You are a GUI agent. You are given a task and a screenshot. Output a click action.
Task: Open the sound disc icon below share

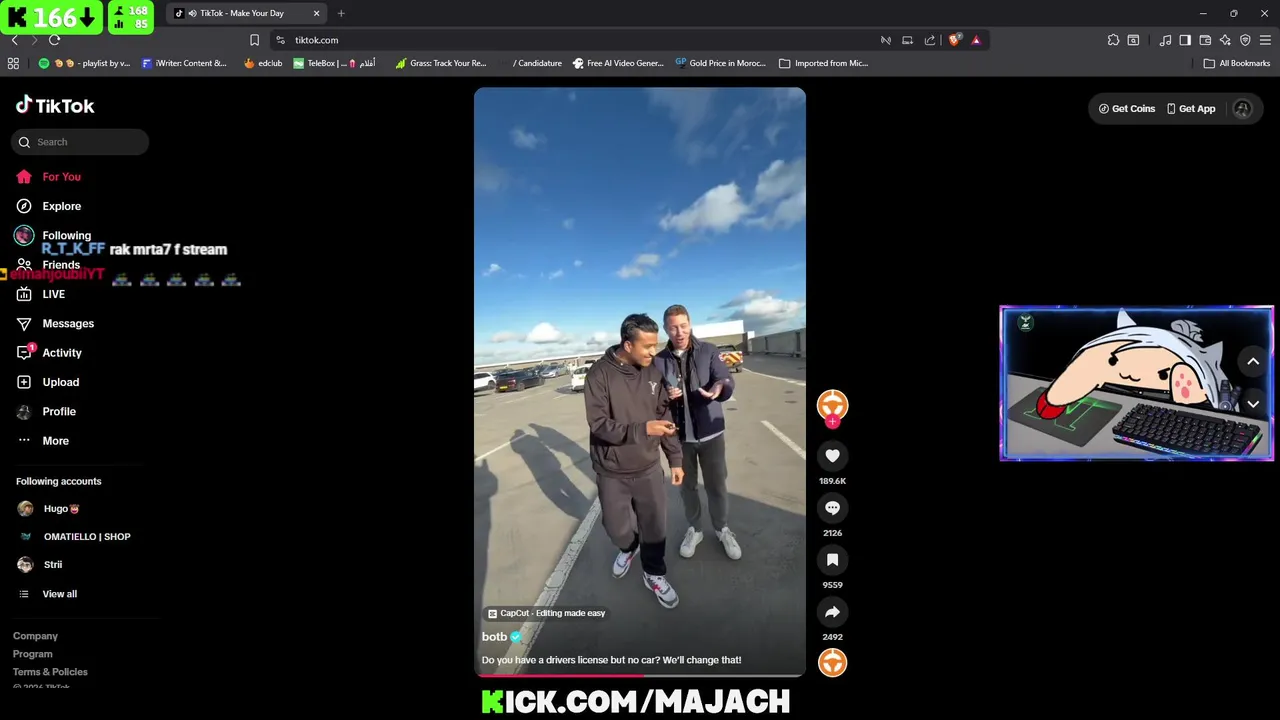(x=832, y=663)
